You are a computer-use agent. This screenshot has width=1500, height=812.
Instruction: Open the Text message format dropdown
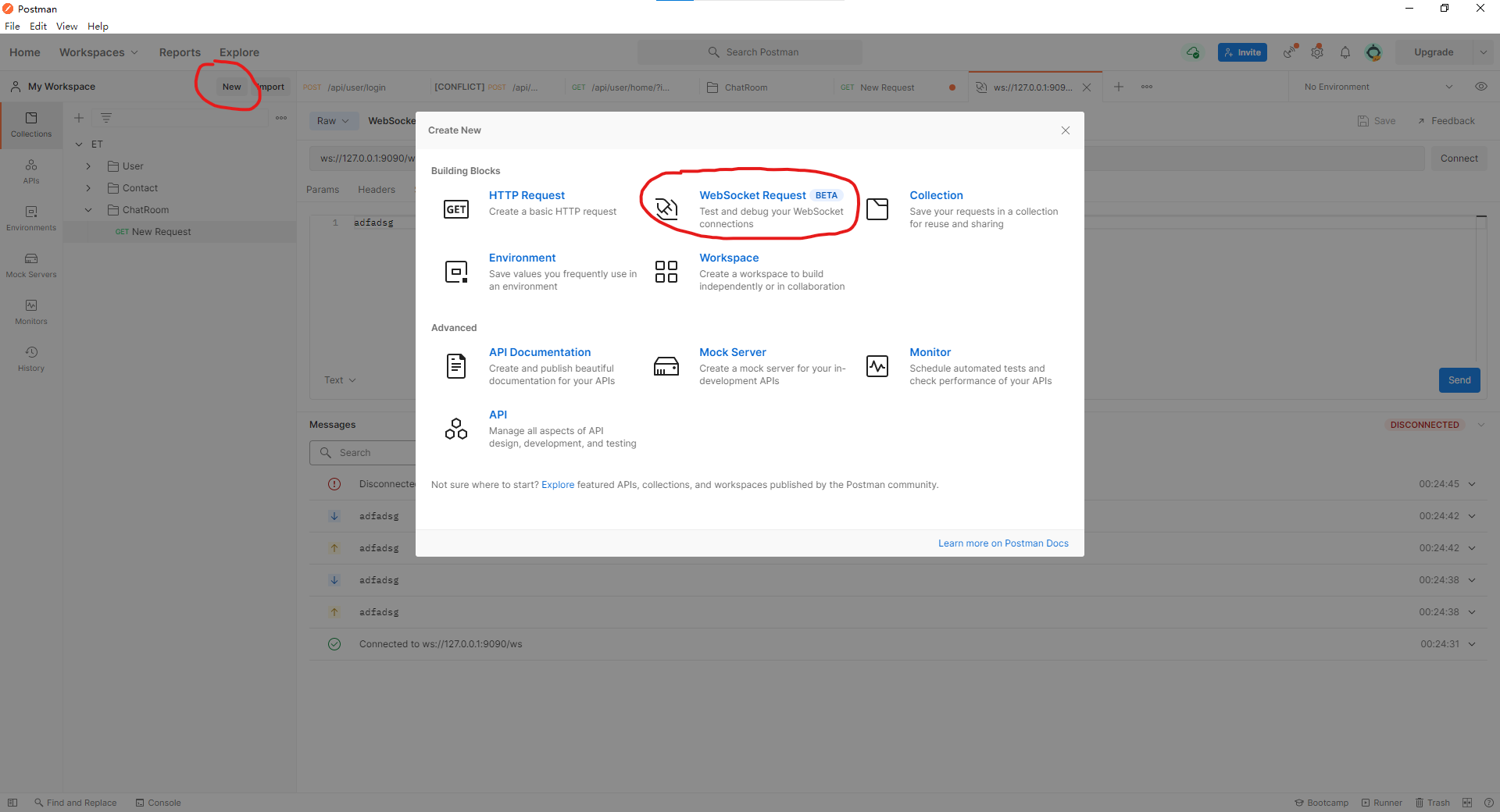pyautogui.click(x=340, y=380)
